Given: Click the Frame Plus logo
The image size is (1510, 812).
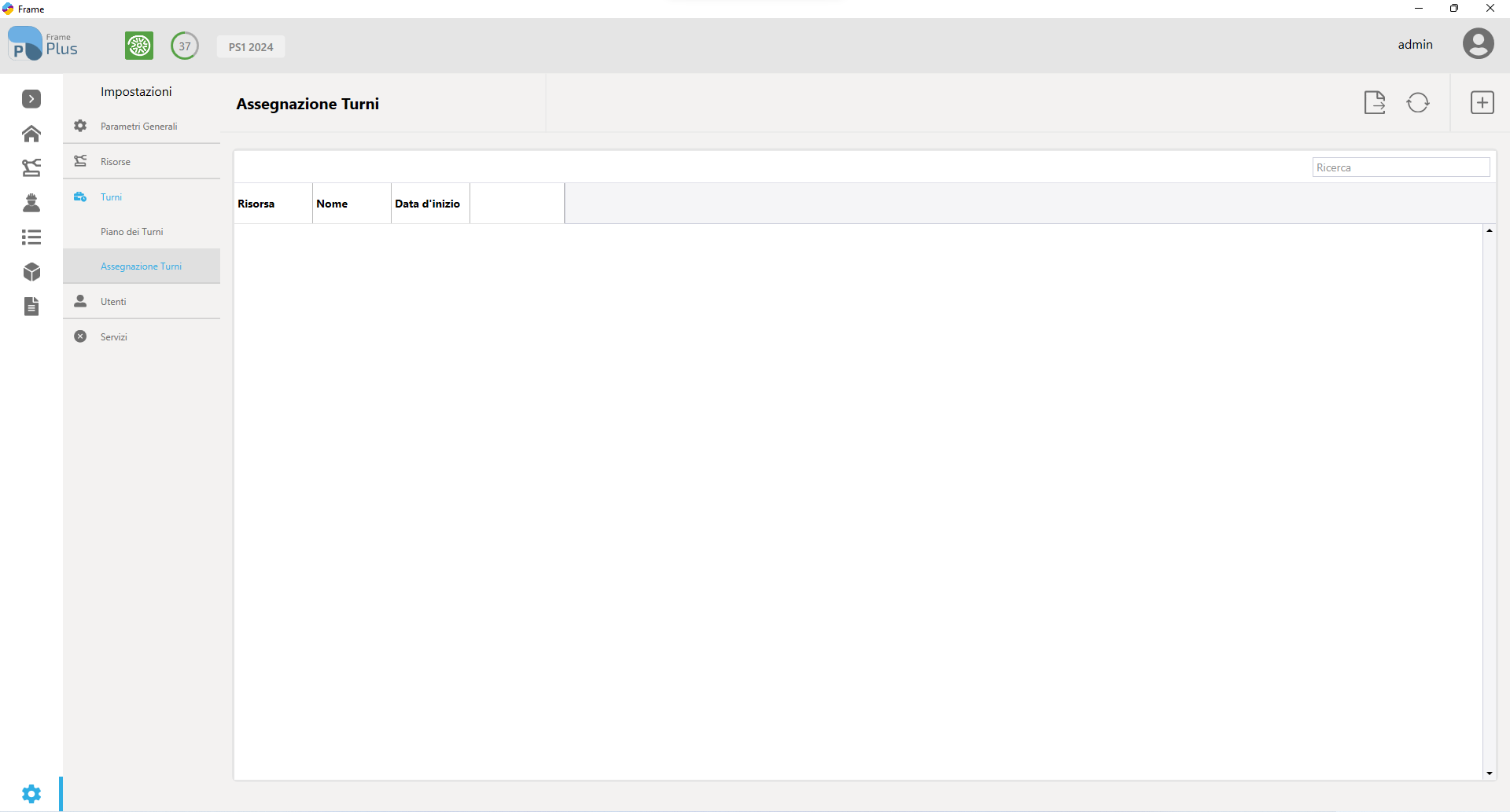Looking at the screenshot, I should coord(43,44).
